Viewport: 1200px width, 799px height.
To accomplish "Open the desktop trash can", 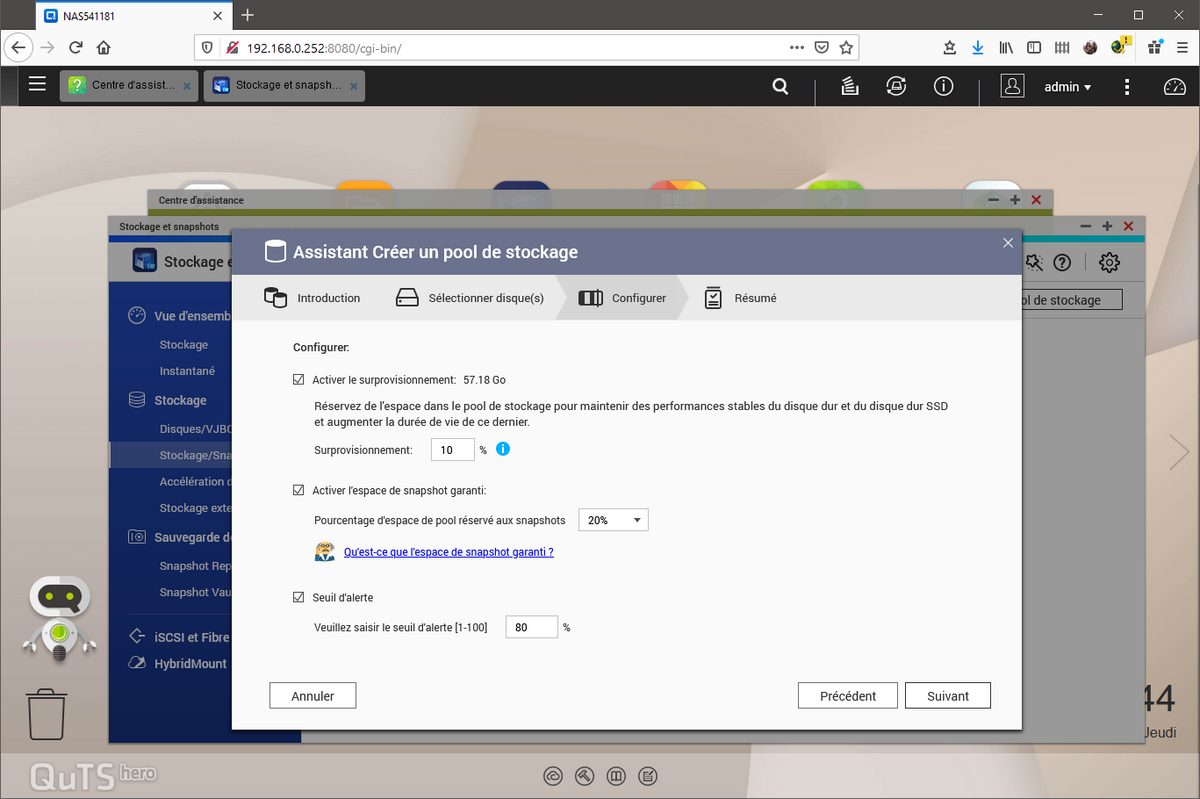I will click(x=47, y=712).
